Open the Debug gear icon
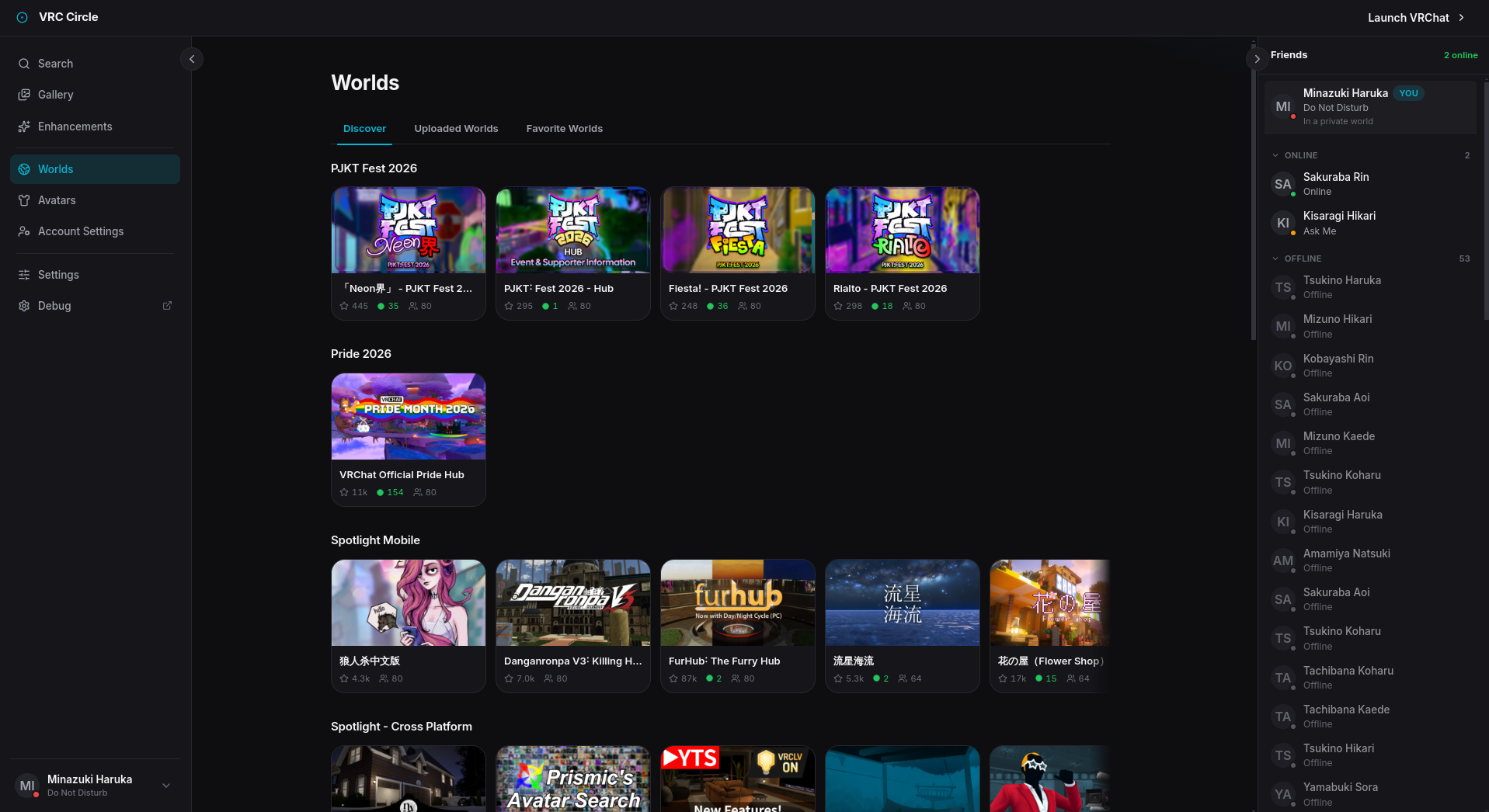This screenshot has height=812, width=1489. pos(24,306)
